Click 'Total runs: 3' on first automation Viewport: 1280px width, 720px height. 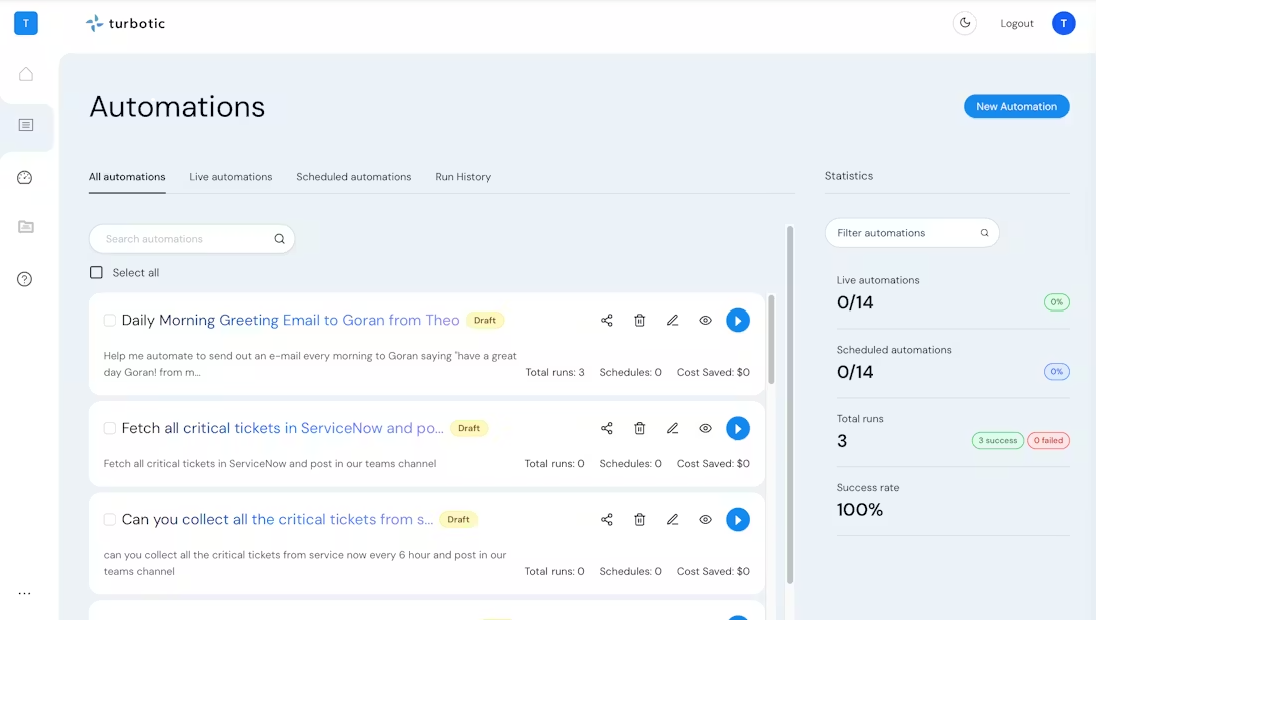[555, 372]
